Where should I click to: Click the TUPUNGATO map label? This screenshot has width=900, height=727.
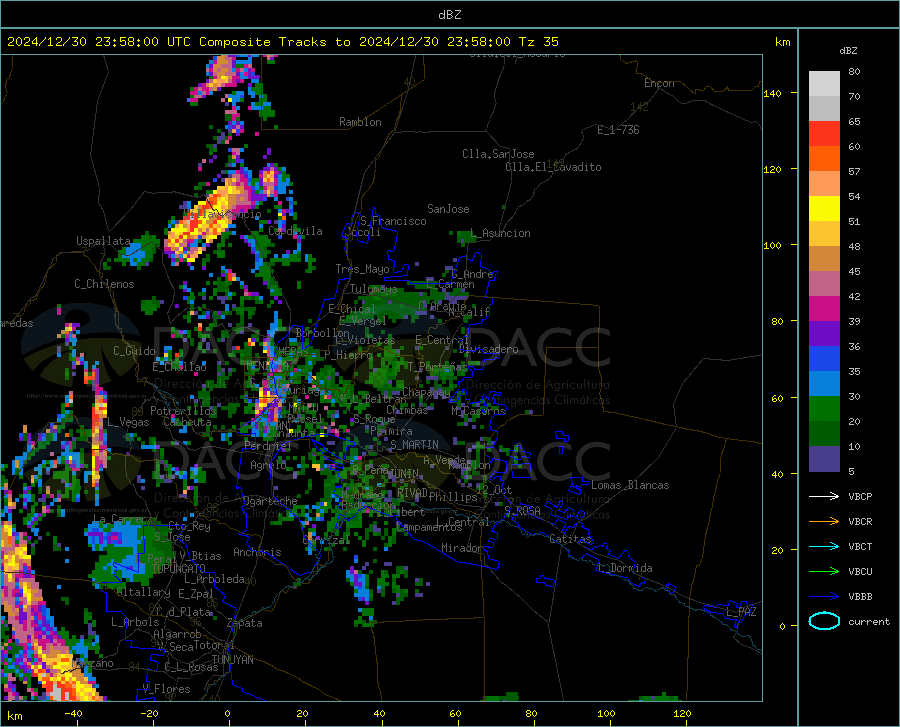pyautogui.click(x=179, y=569)
